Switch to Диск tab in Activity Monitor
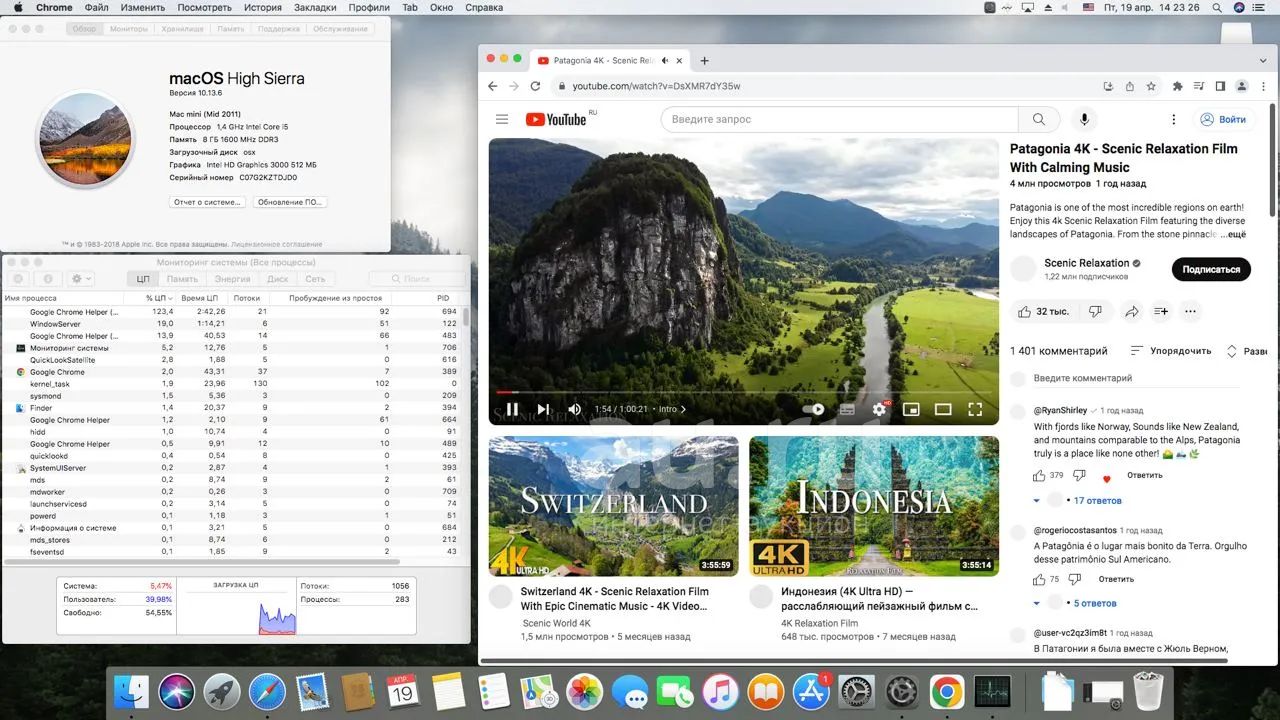This screenshot has width=1280, height=720. [277, 279]
